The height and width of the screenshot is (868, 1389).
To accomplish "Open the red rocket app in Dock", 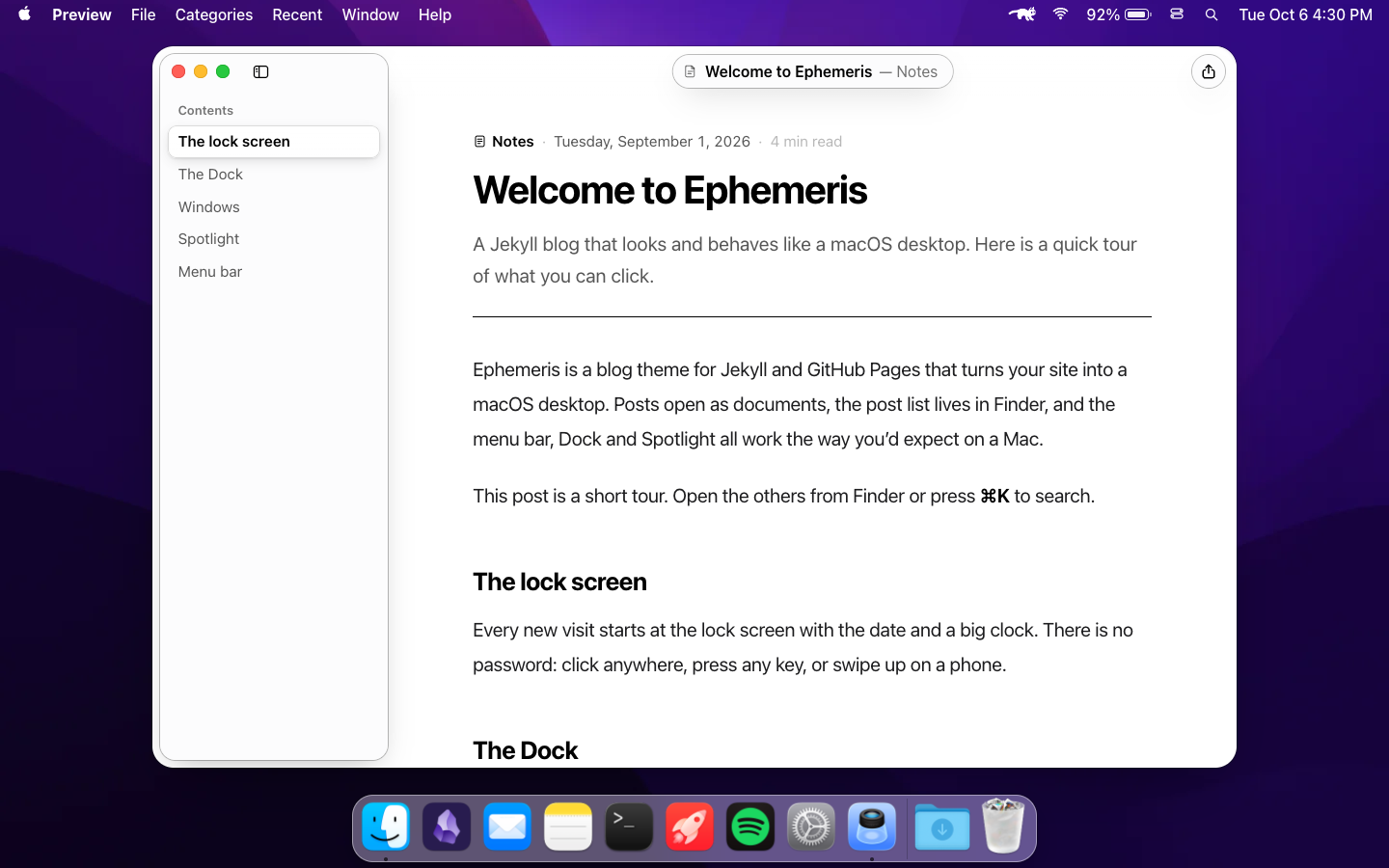I will tap(690, 827).
